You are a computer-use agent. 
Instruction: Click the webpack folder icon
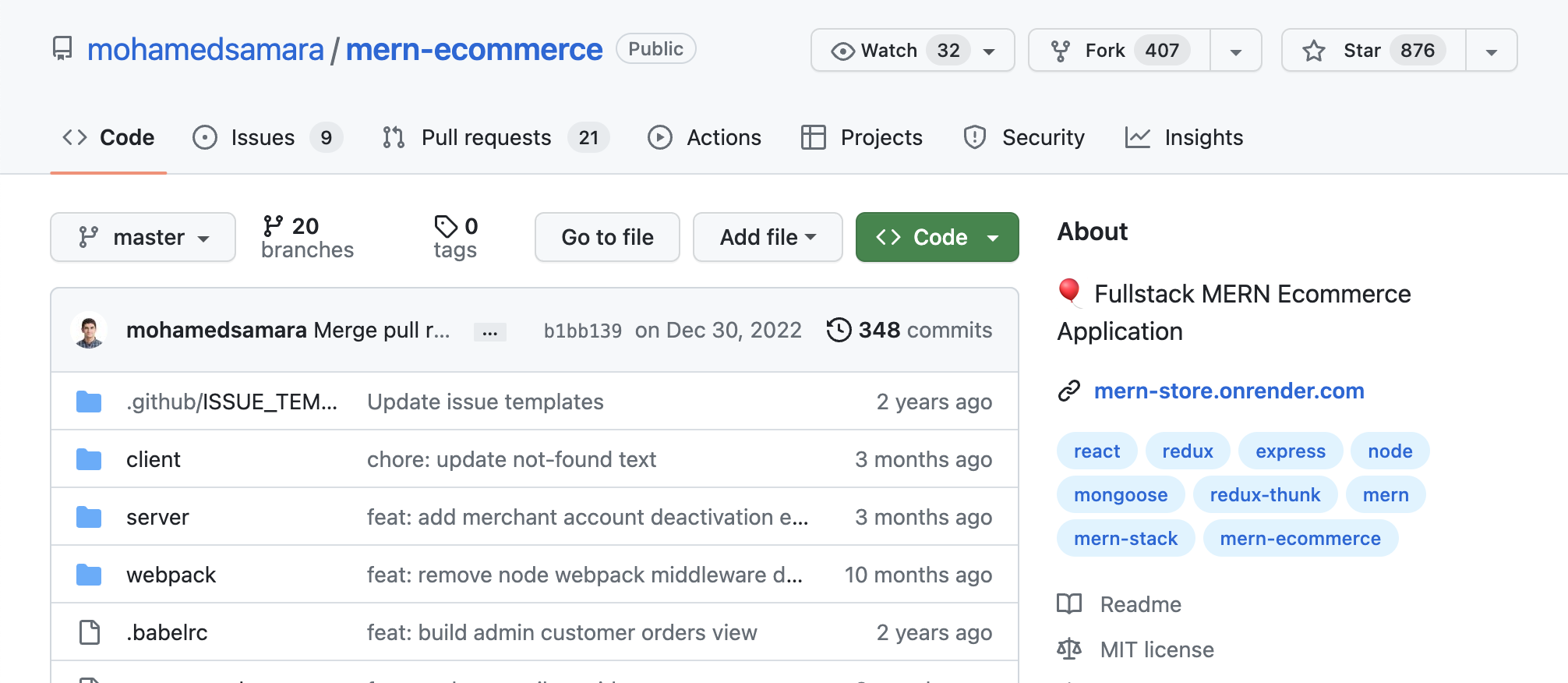(89, 575)
